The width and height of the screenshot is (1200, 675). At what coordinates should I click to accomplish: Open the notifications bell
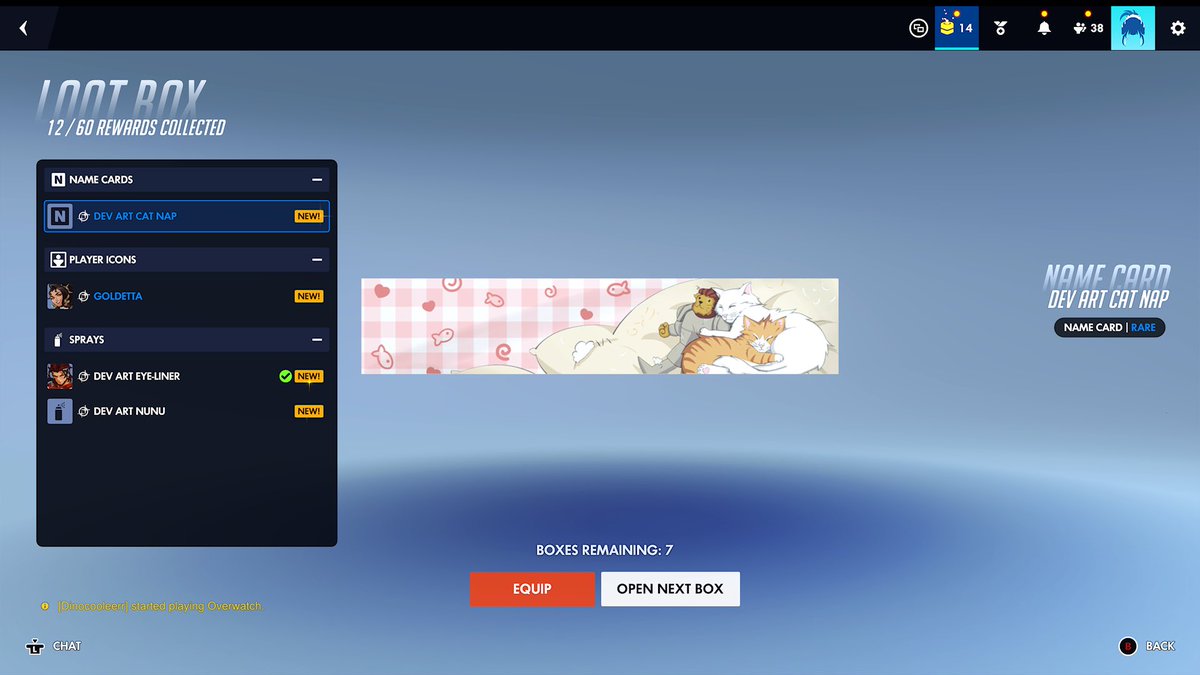coord(1044,28)
